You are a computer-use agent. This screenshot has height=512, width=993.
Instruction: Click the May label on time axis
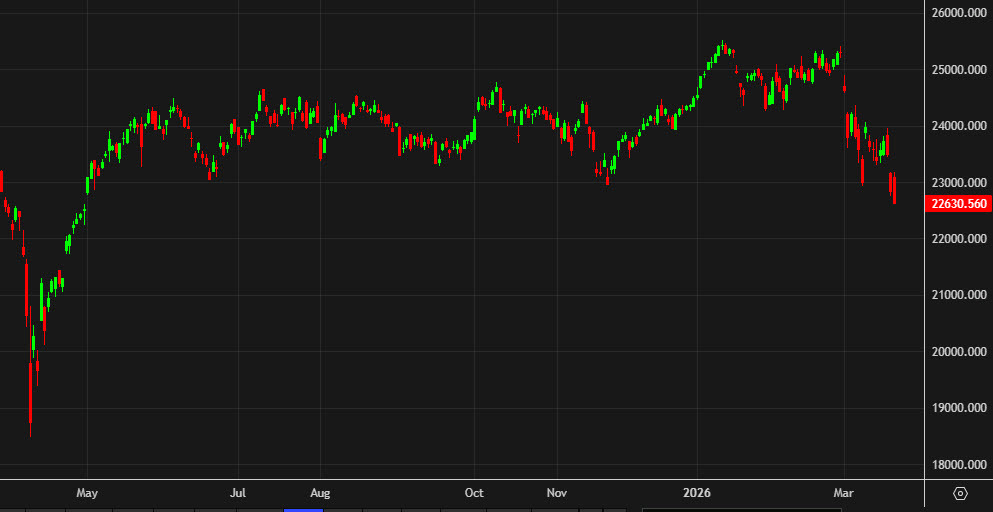pos(87,493)
